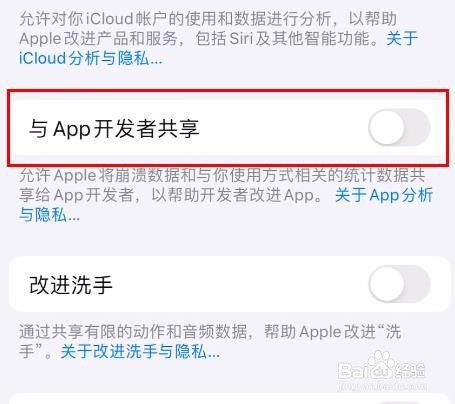Open 关于改进洗手与隐私 link
This screenshot has height=404, width=455.
click(140, 352)
